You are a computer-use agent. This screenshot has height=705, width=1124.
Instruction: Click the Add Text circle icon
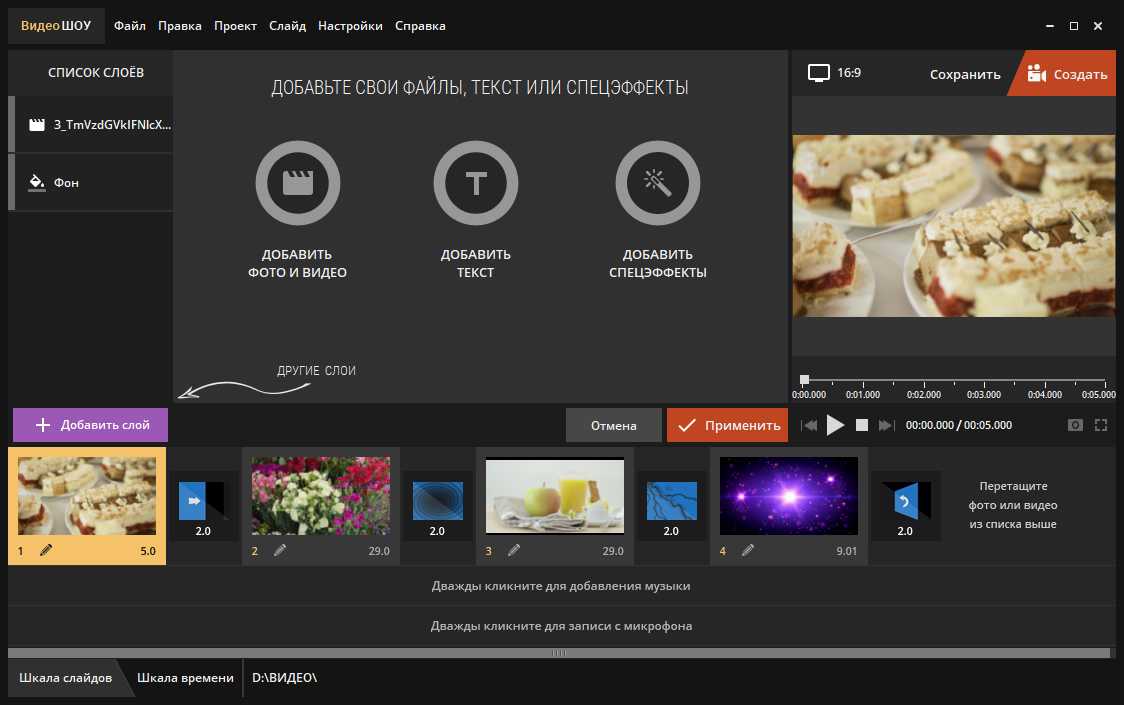tap(476, 183)
